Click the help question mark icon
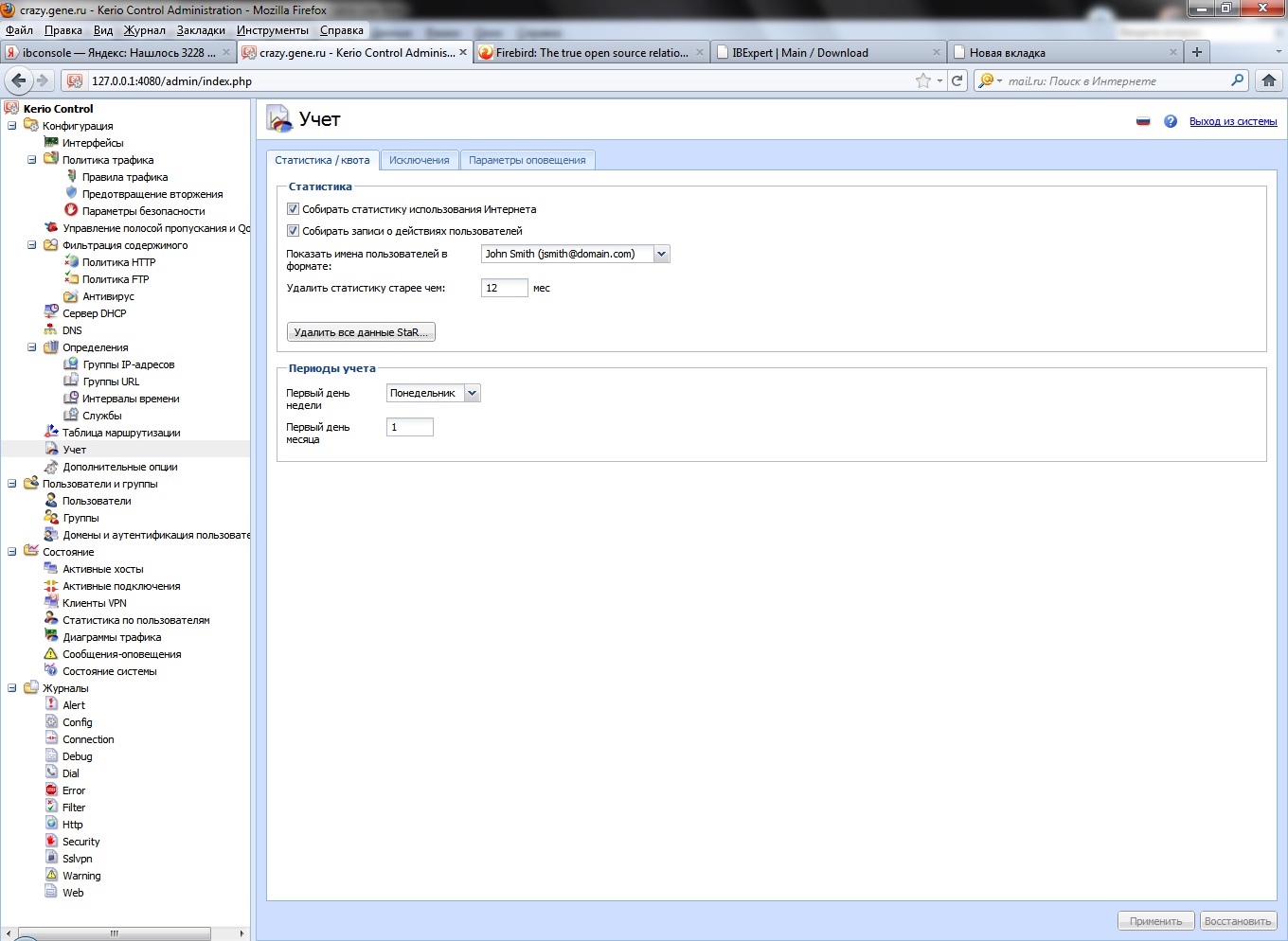The width and height of the screenshot is (1288, 941). pos(1171,121)
